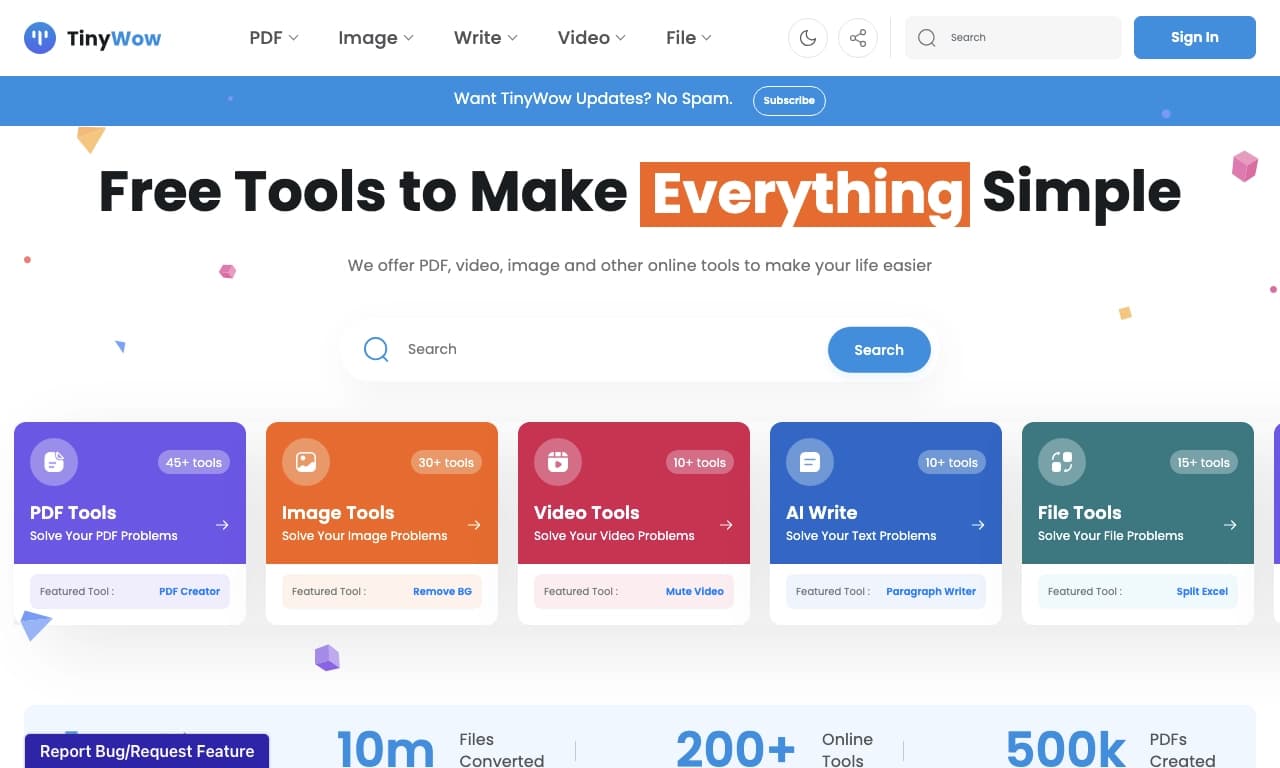
Task: Click 'Solve Your File Problems' text
Action: [x=1110, y=536]
